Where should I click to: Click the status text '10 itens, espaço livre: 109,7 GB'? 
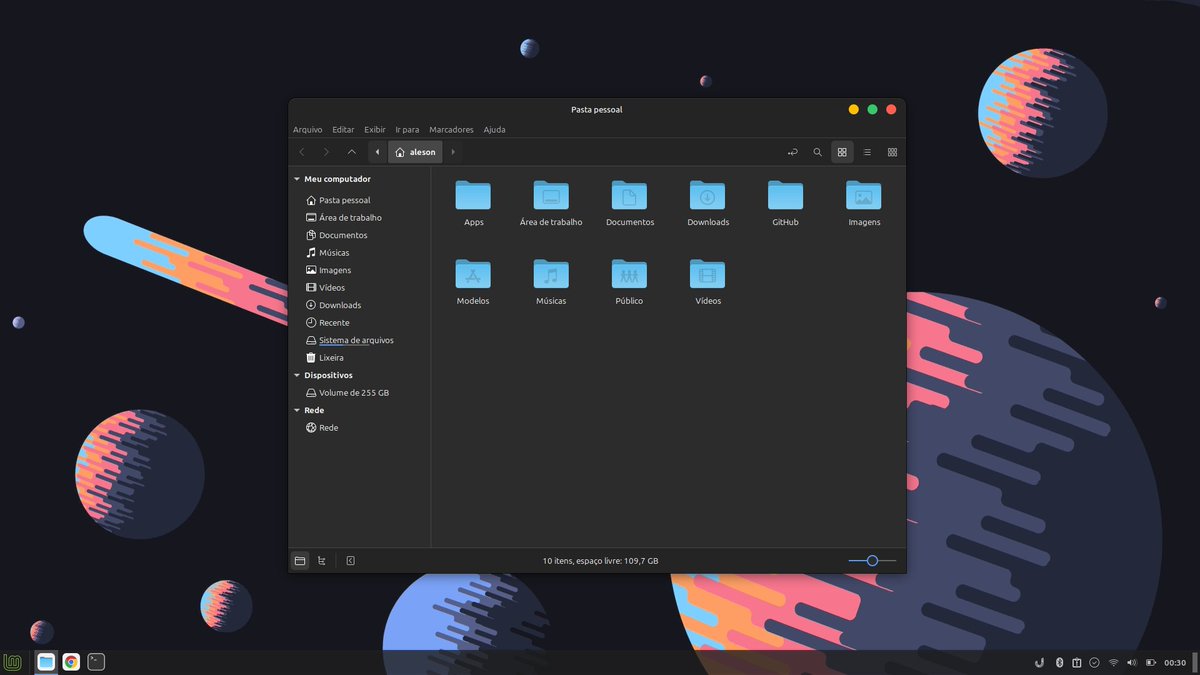(600, 561)
